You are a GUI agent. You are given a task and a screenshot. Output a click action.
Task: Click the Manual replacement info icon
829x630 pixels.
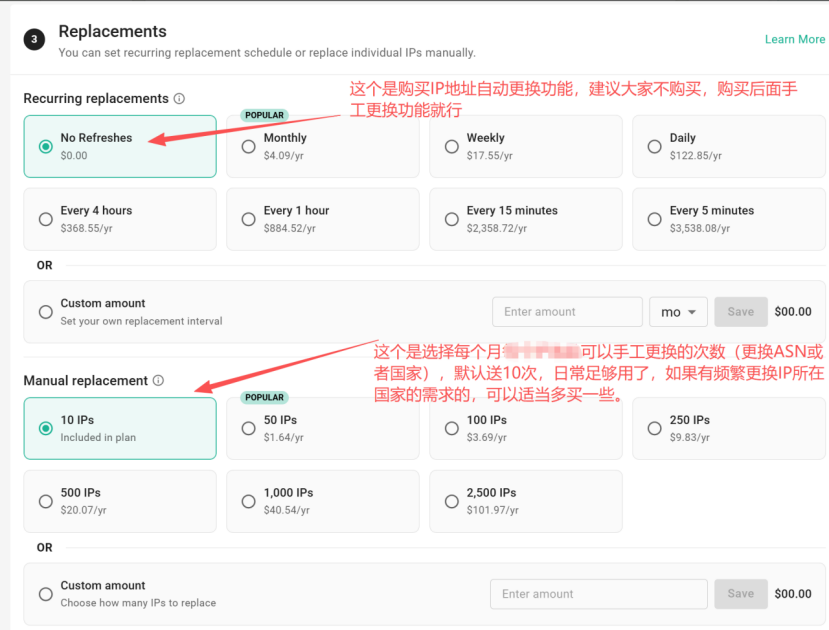click(158, 381)
